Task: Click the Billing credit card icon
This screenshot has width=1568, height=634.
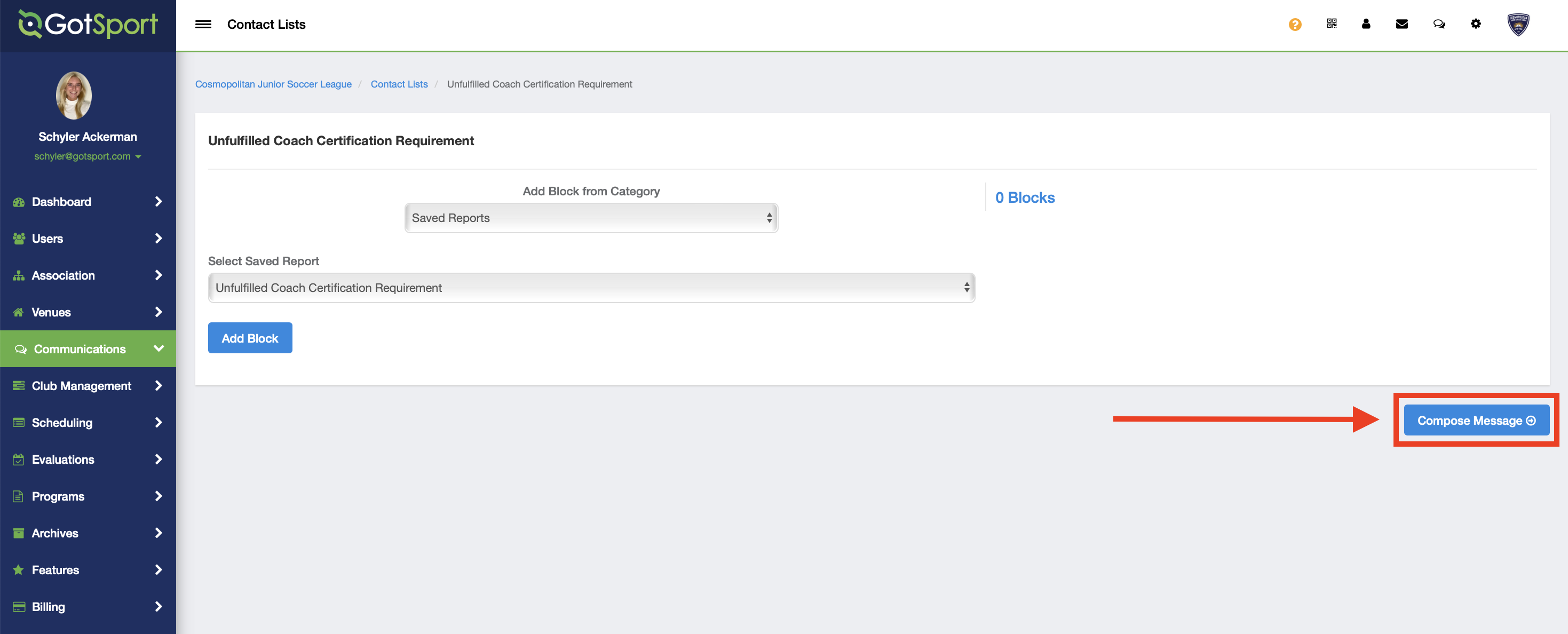Action: pos(19,607)
